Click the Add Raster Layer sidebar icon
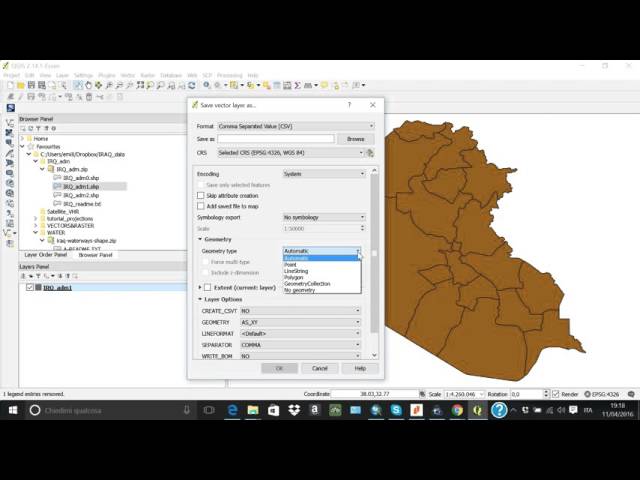This screenshot has width=640, height=480. click(x=9, y=133)
